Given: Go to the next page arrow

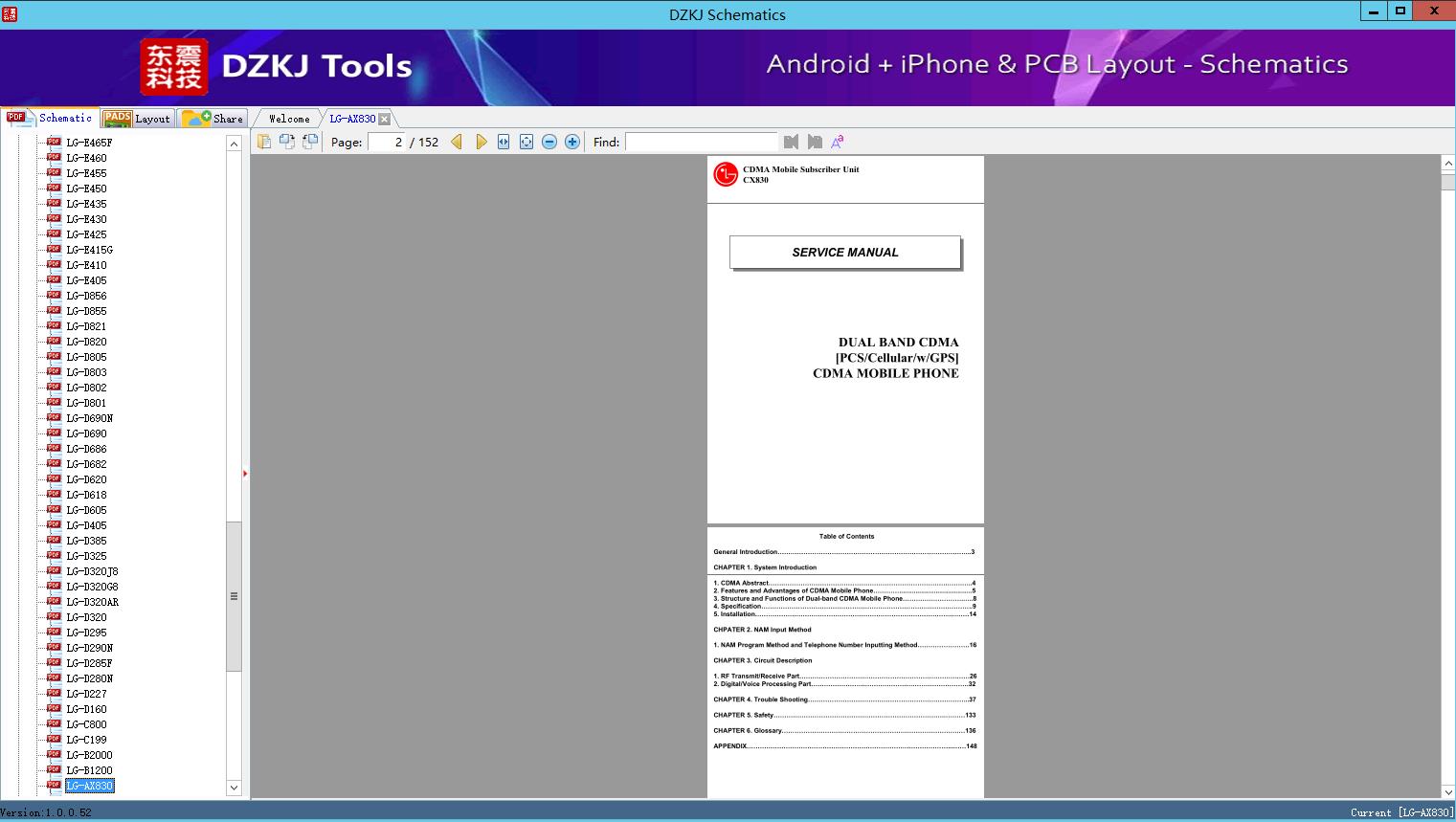Looking at the screenshot, I should click(481, 142).
